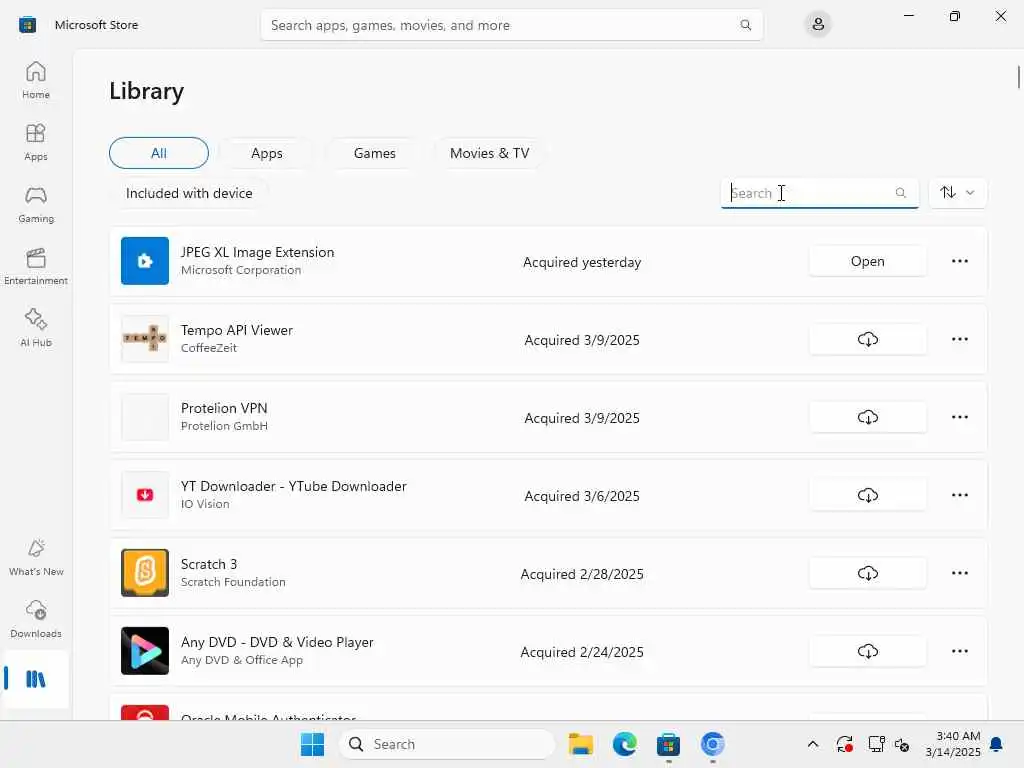Download Protelion VPN via cloud icon
Screen dimensions: 1024x768
(867, 417)
